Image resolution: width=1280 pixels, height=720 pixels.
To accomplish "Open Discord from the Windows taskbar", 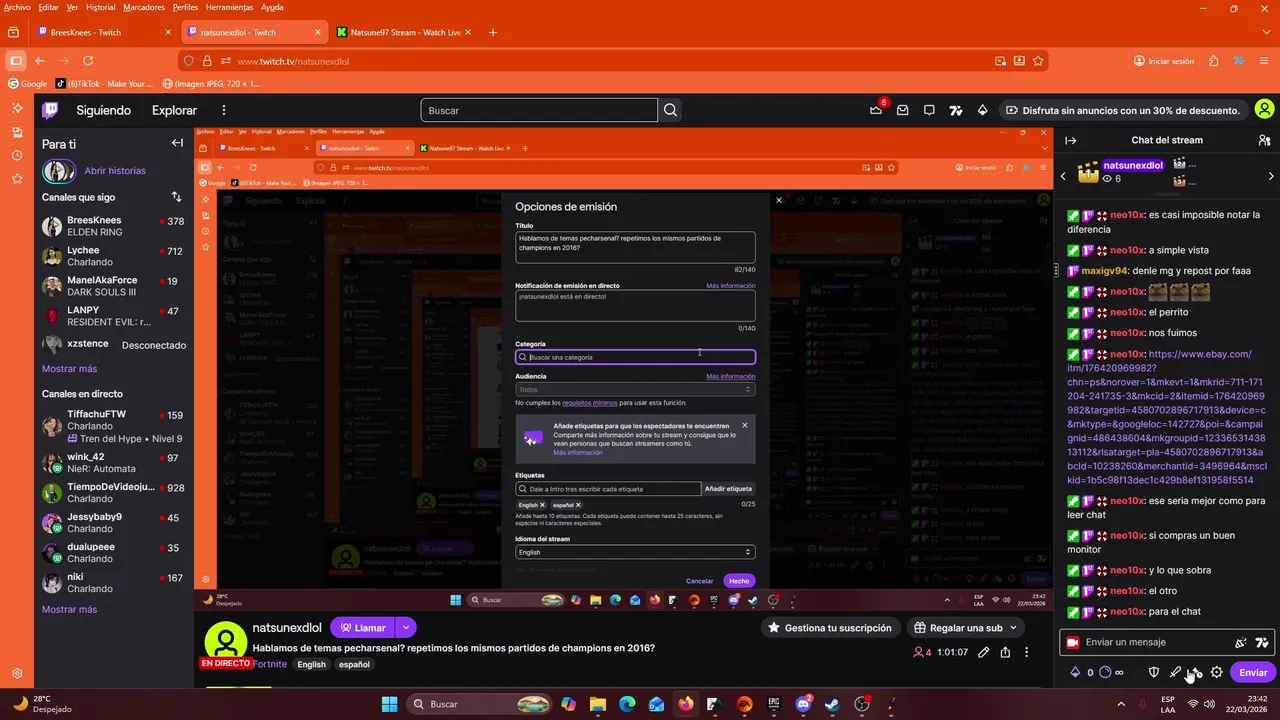I will [803, 704].
